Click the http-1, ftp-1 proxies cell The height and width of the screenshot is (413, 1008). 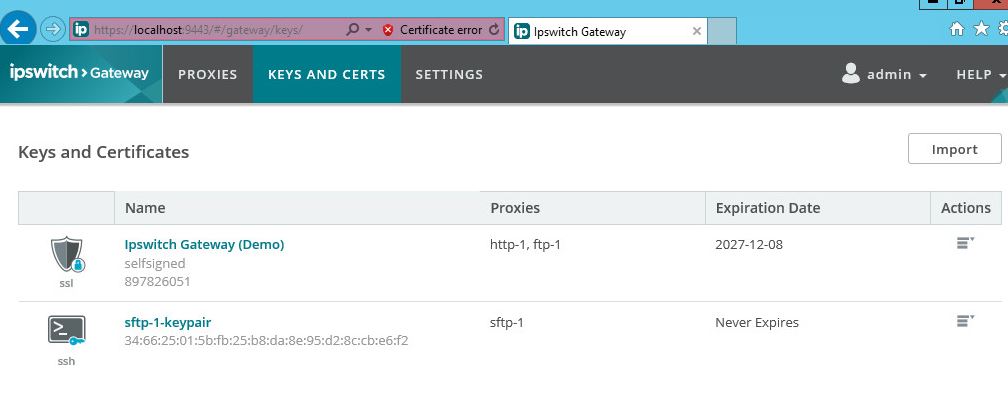(525, 244)
